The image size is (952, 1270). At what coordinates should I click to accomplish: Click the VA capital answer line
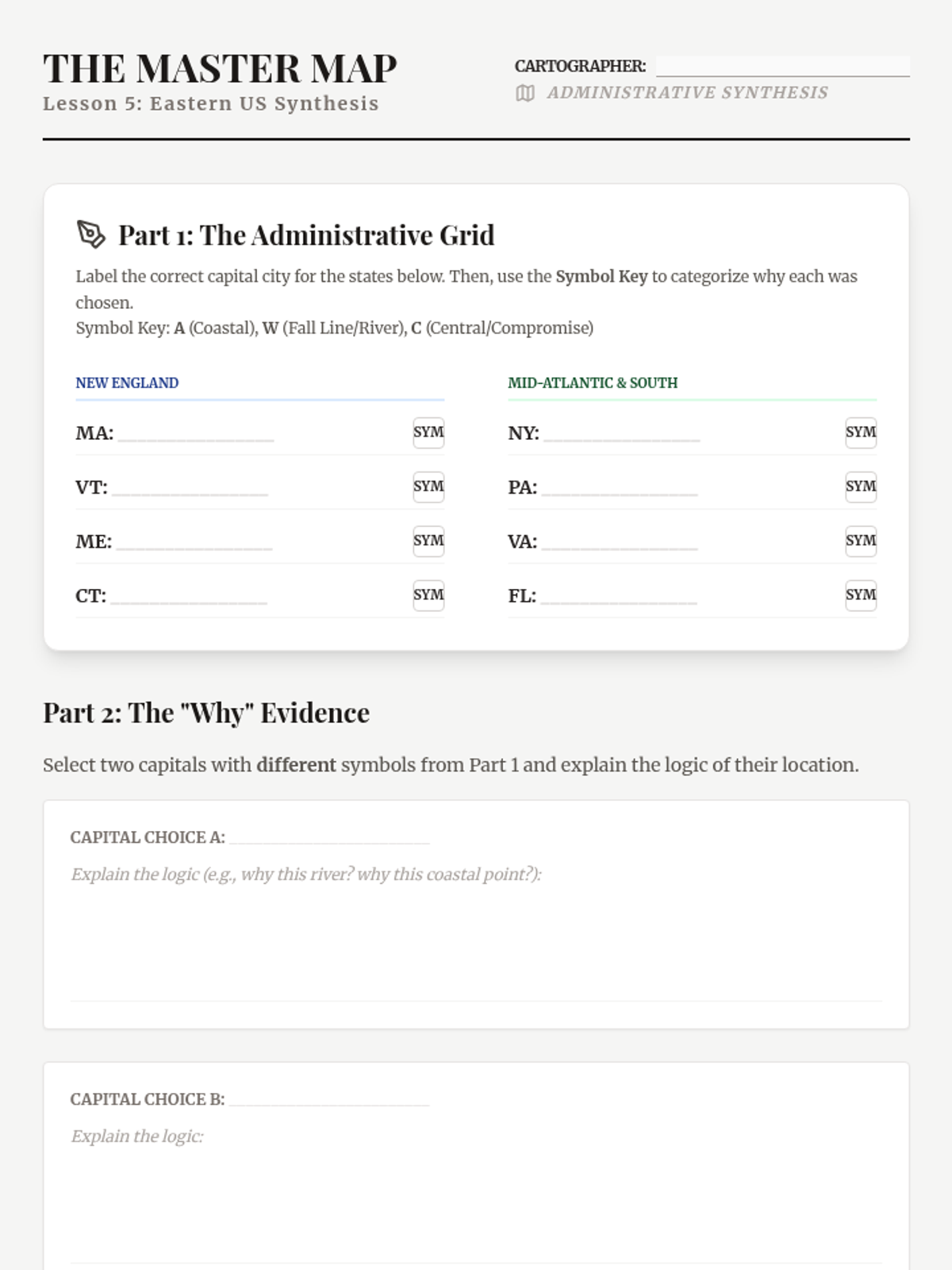(619, 542)
